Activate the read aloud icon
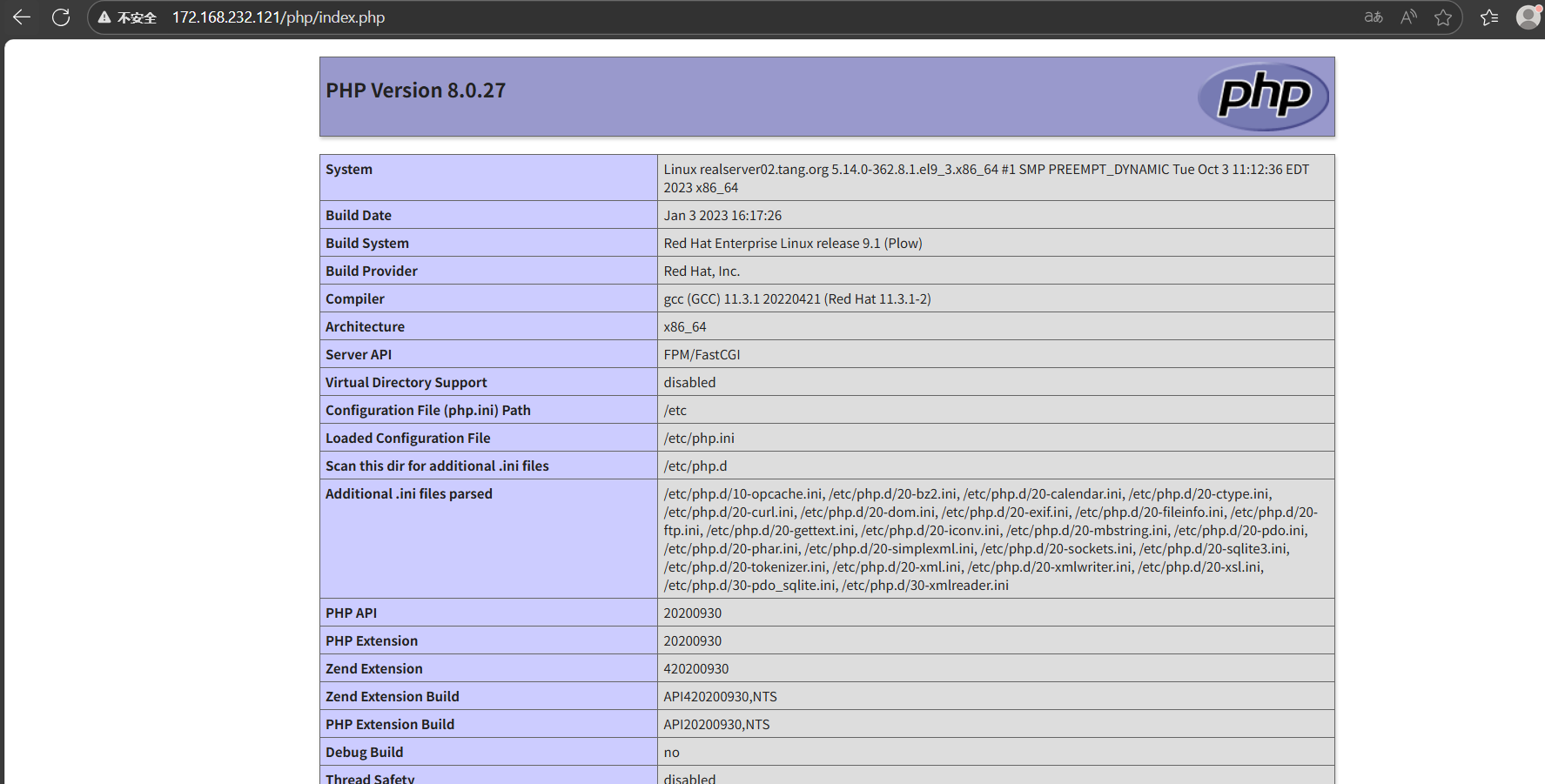 (x=1408, y=17)
